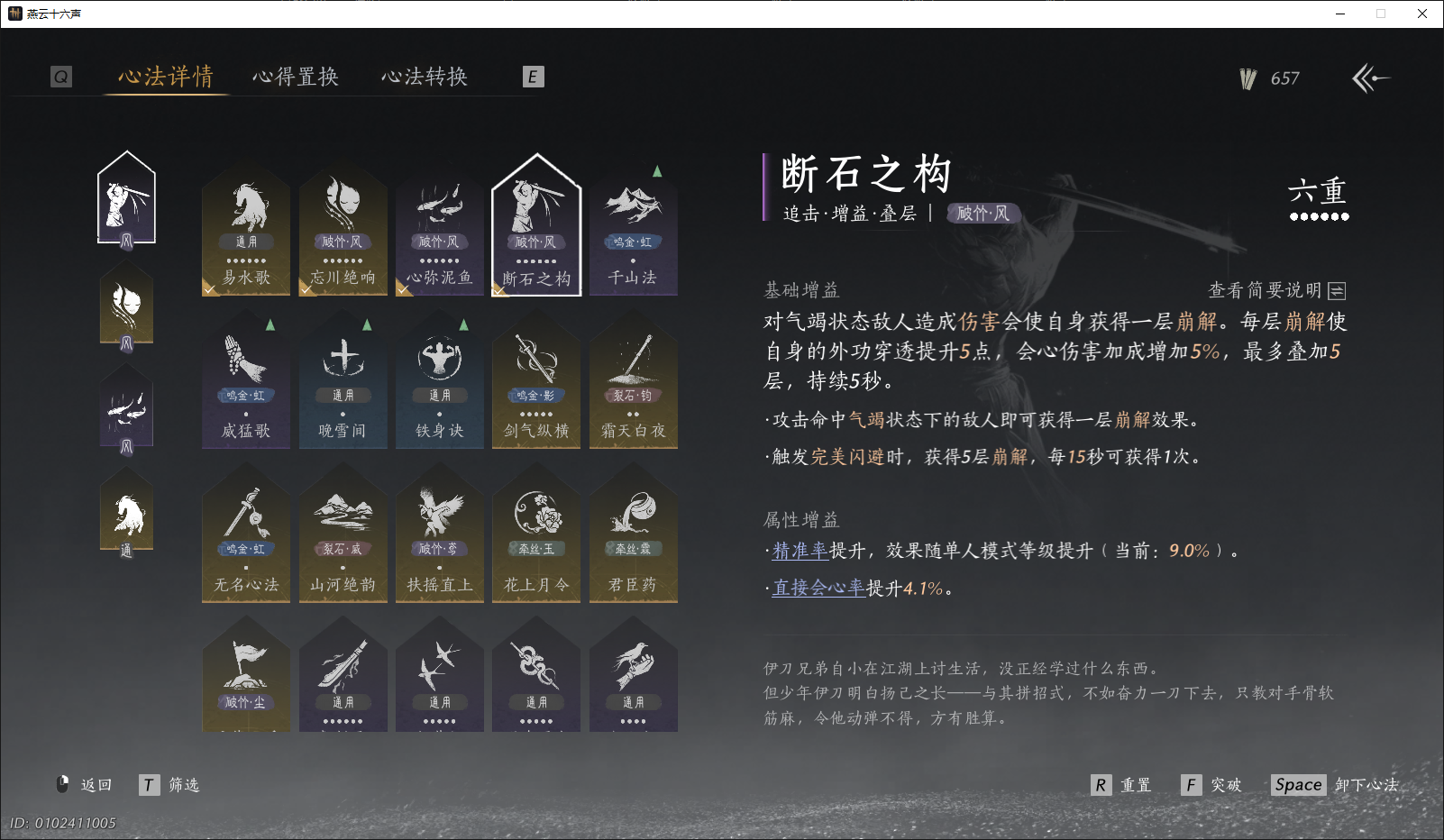Screen dimensions: 1444x840
Task: Click the upgrade arrow on 千山法
Action: coord(657,171)
